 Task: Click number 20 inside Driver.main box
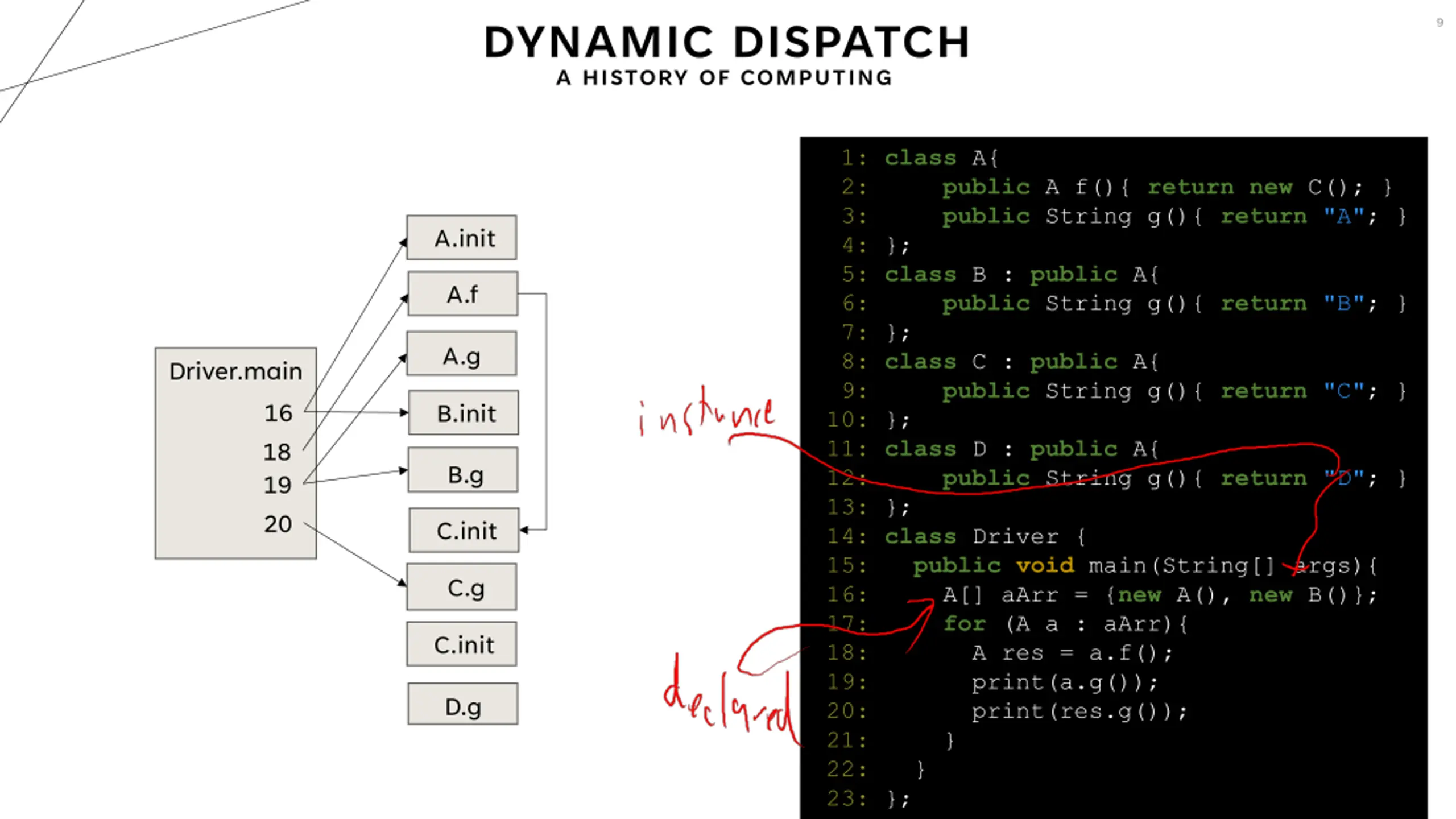pyautogui.click(x=278, y=524)
